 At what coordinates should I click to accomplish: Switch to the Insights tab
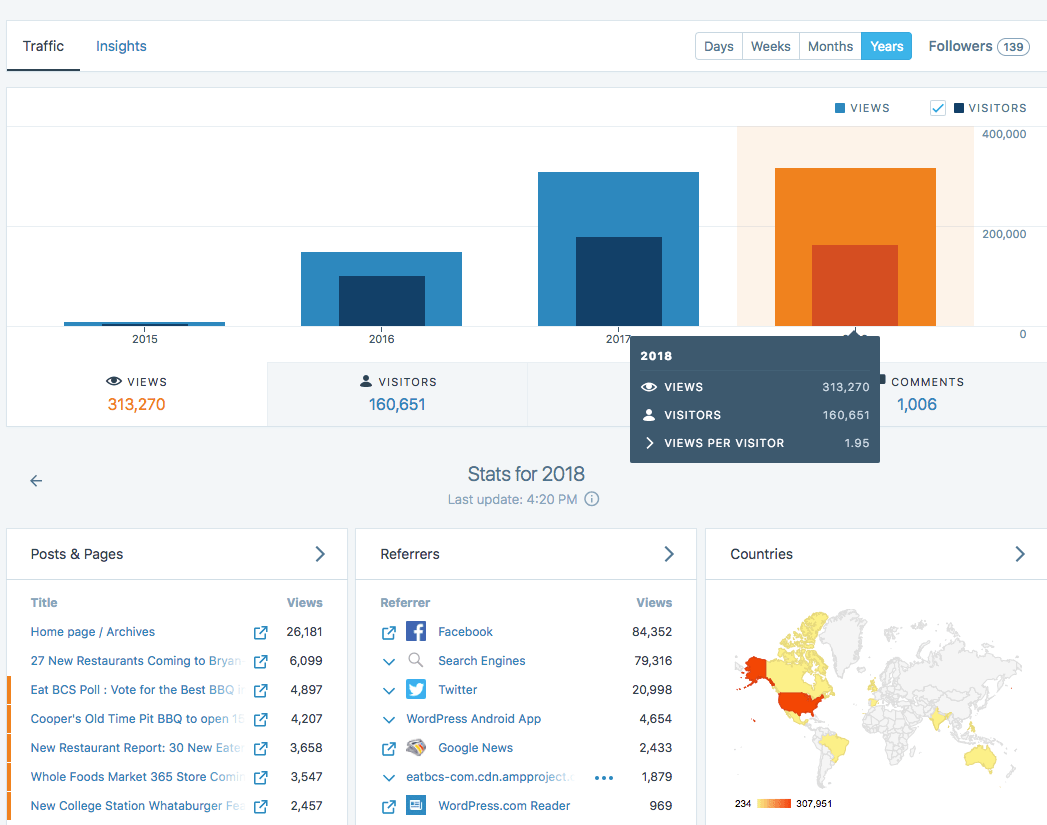121,46
